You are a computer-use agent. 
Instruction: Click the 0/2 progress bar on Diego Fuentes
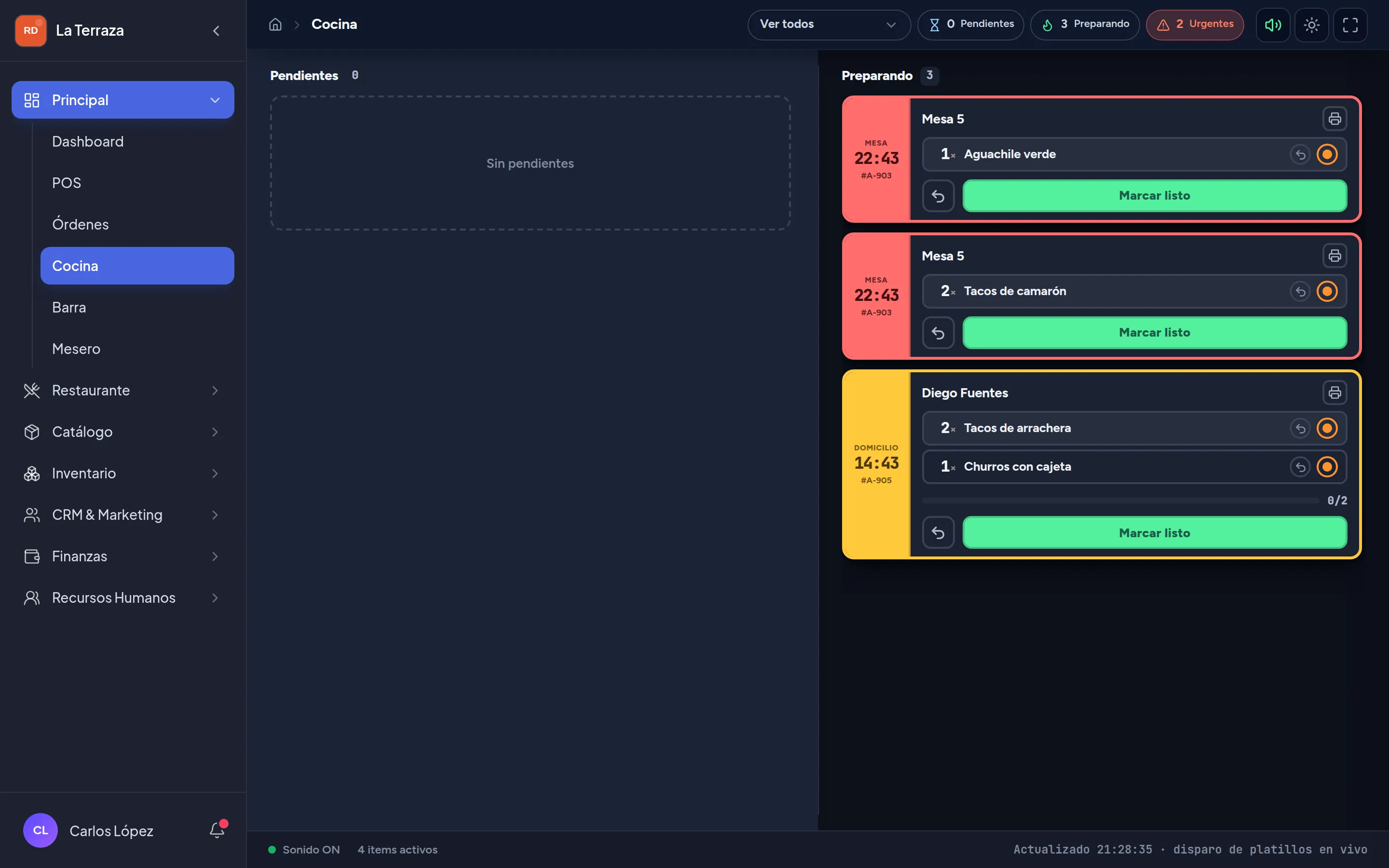point(1120,501)
